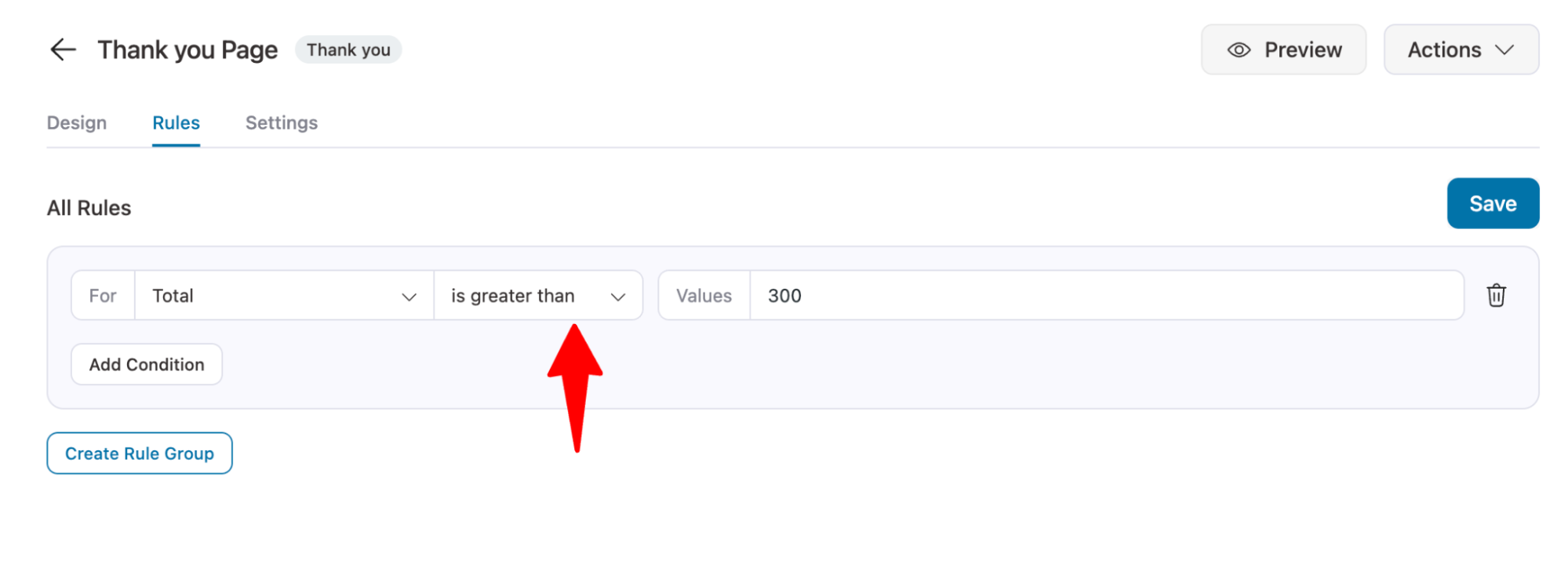Click the Actions chevron icon
The image size is (1568, 561).
click(1504, 49)
